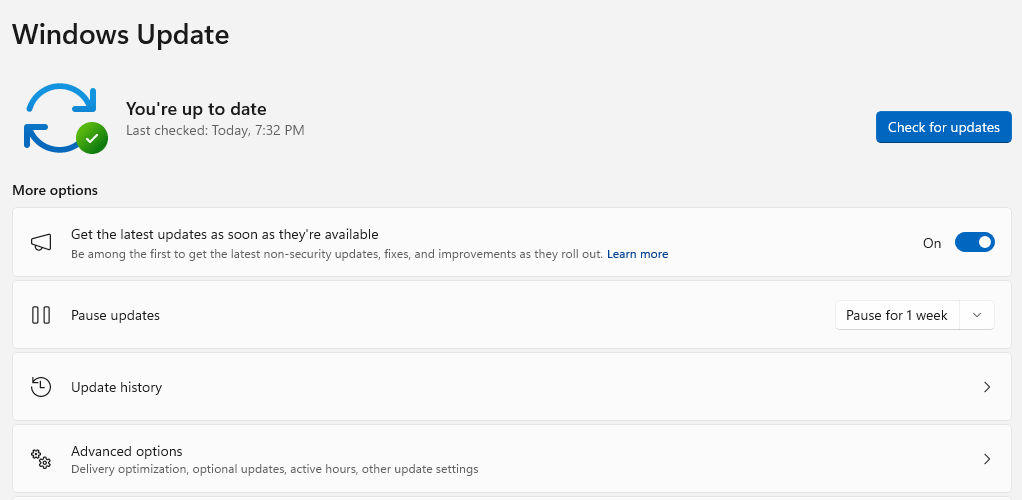Viewport: 1022px width, 500px height.
Task: Click the Last checked timestamp text
Action: click(x=215, y=130)
